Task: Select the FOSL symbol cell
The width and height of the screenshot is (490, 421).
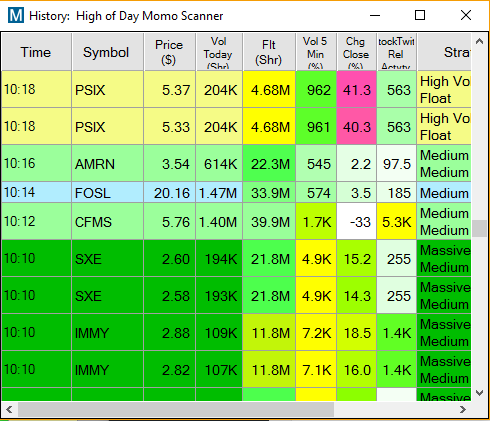Action: (x=108, y=193)
